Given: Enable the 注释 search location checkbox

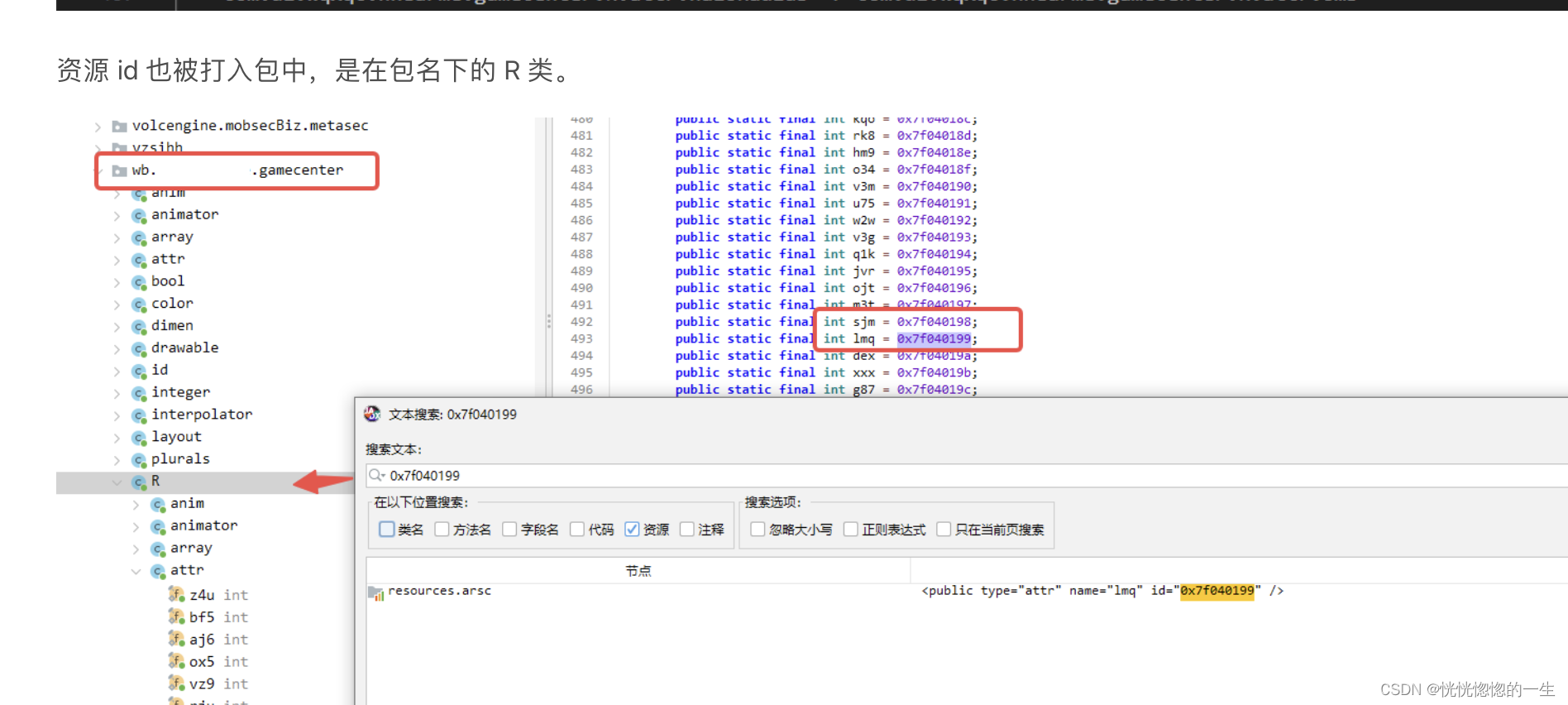Looking at the screenshot, I should (687, 529).
